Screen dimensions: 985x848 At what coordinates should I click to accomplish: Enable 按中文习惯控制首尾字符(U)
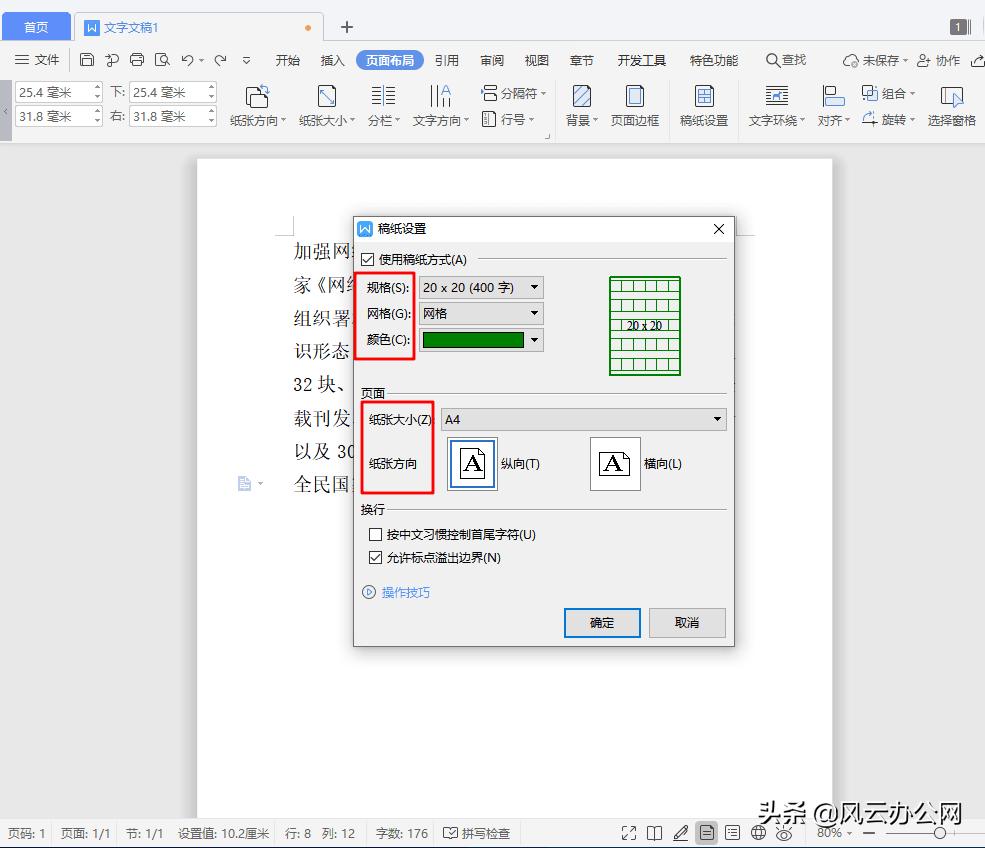377,535
